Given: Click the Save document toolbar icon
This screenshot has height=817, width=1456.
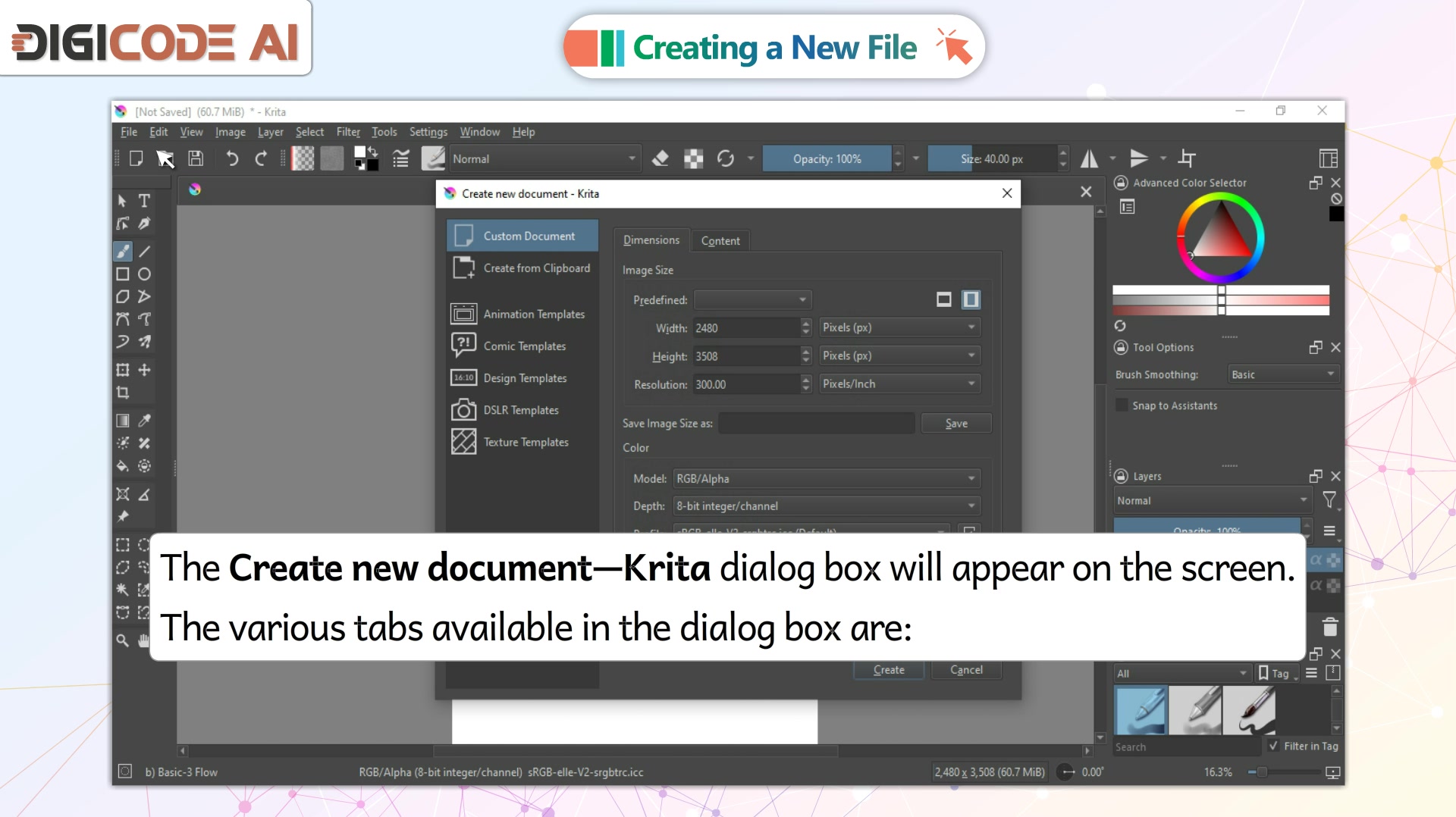Looking at the screenshot, I should pos(196,158).
